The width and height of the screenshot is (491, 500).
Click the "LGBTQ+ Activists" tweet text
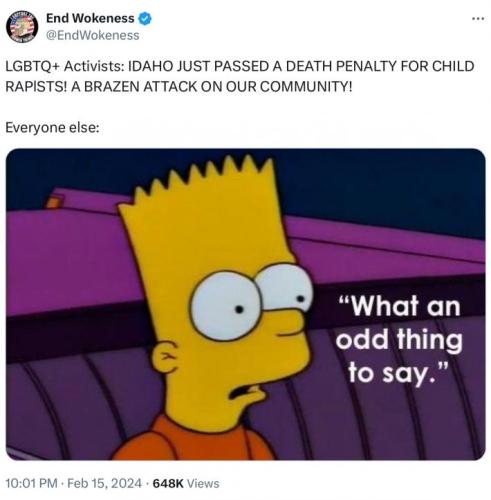coord(63,66)
